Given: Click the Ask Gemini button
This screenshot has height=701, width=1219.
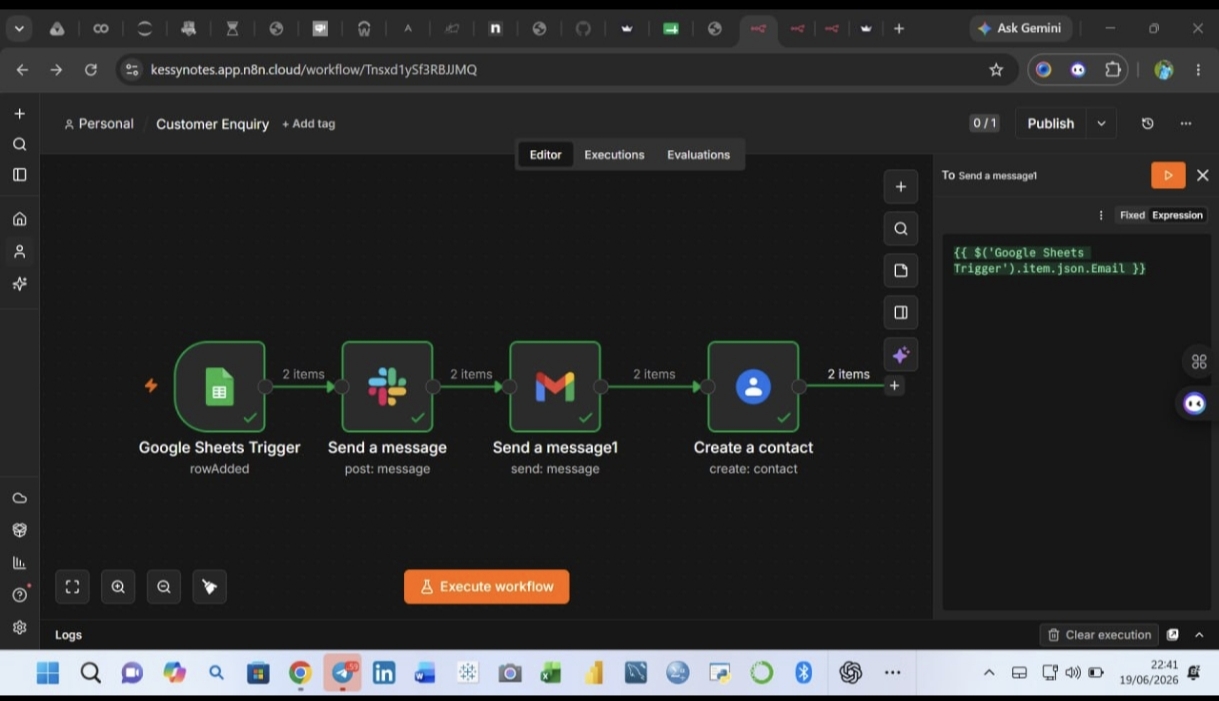Looking at the screenshot, I should 1021,29.
